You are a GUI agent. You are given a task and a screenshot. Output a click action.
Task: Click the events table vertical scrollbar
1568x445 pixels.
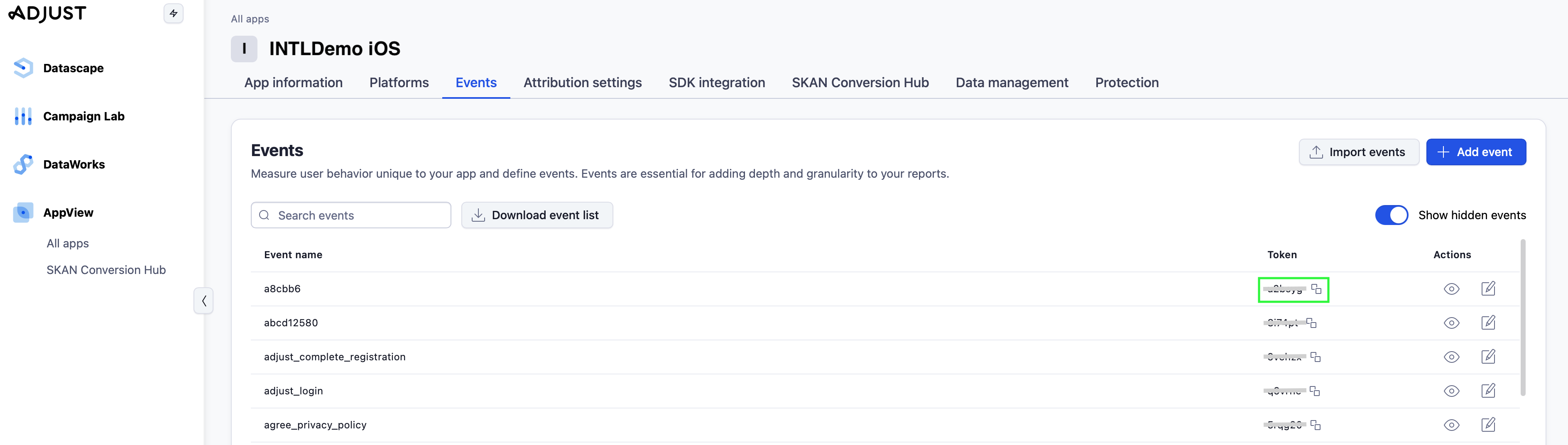coord(1522,317)
